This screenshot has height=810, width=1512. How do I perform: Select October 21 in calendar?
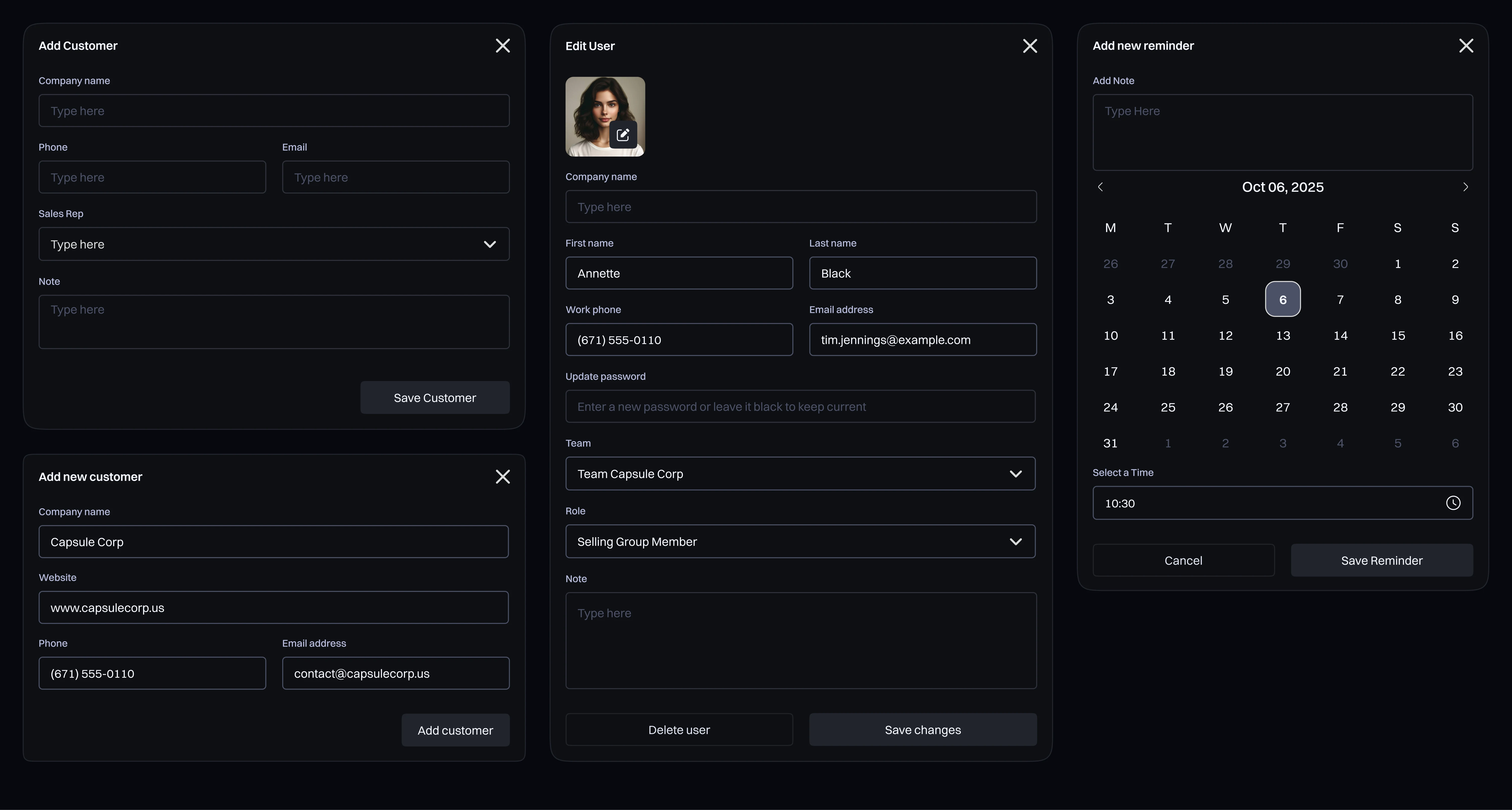[1340, 371]
